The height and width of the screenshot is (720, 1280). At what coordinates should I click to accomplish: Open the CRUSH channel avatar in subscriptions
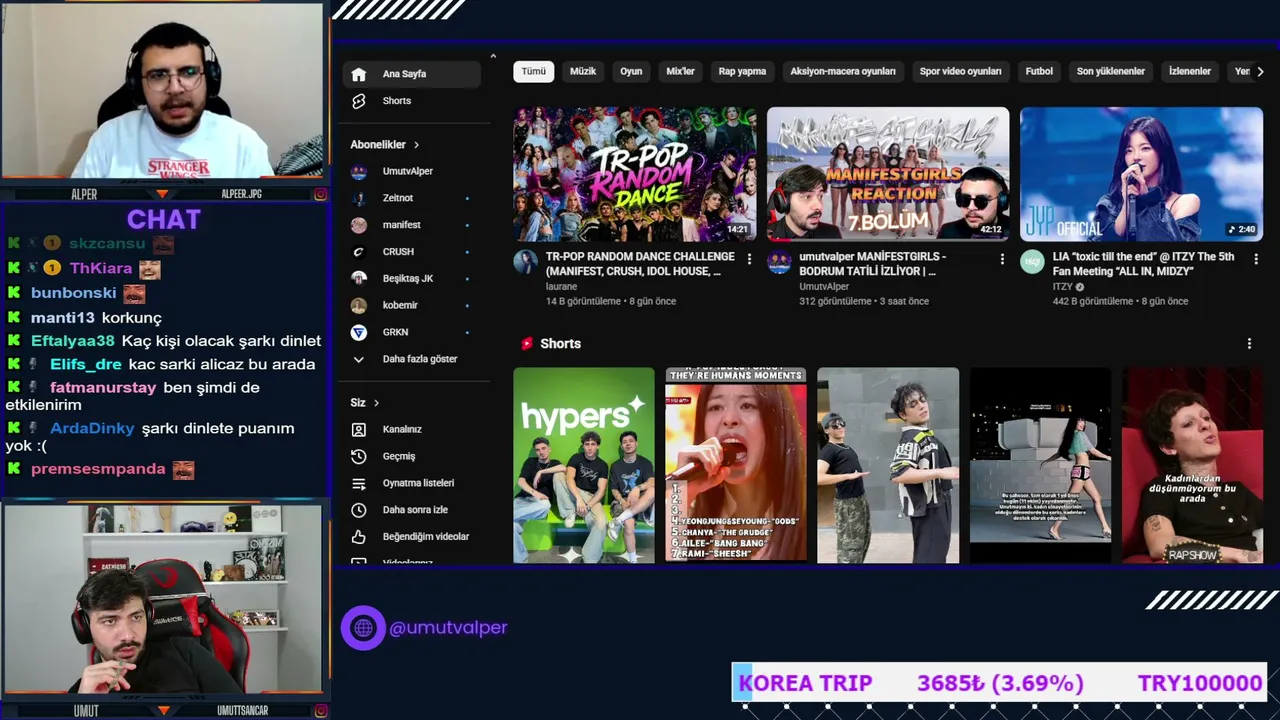pos(359,252)
